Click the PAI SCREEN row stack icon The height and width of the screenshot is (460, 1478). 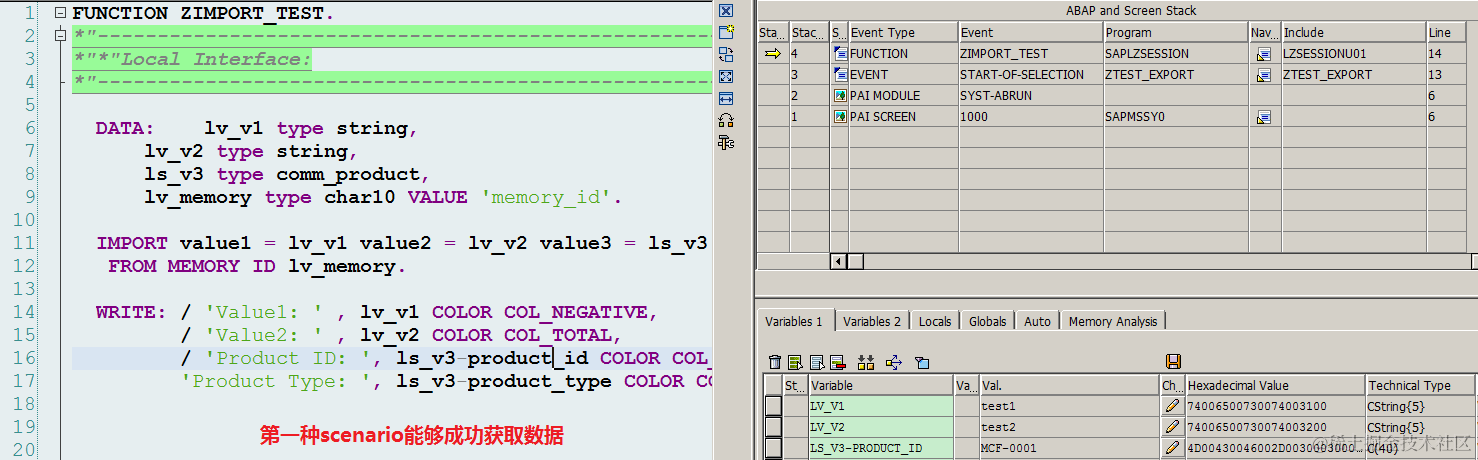tap(840, 117)
